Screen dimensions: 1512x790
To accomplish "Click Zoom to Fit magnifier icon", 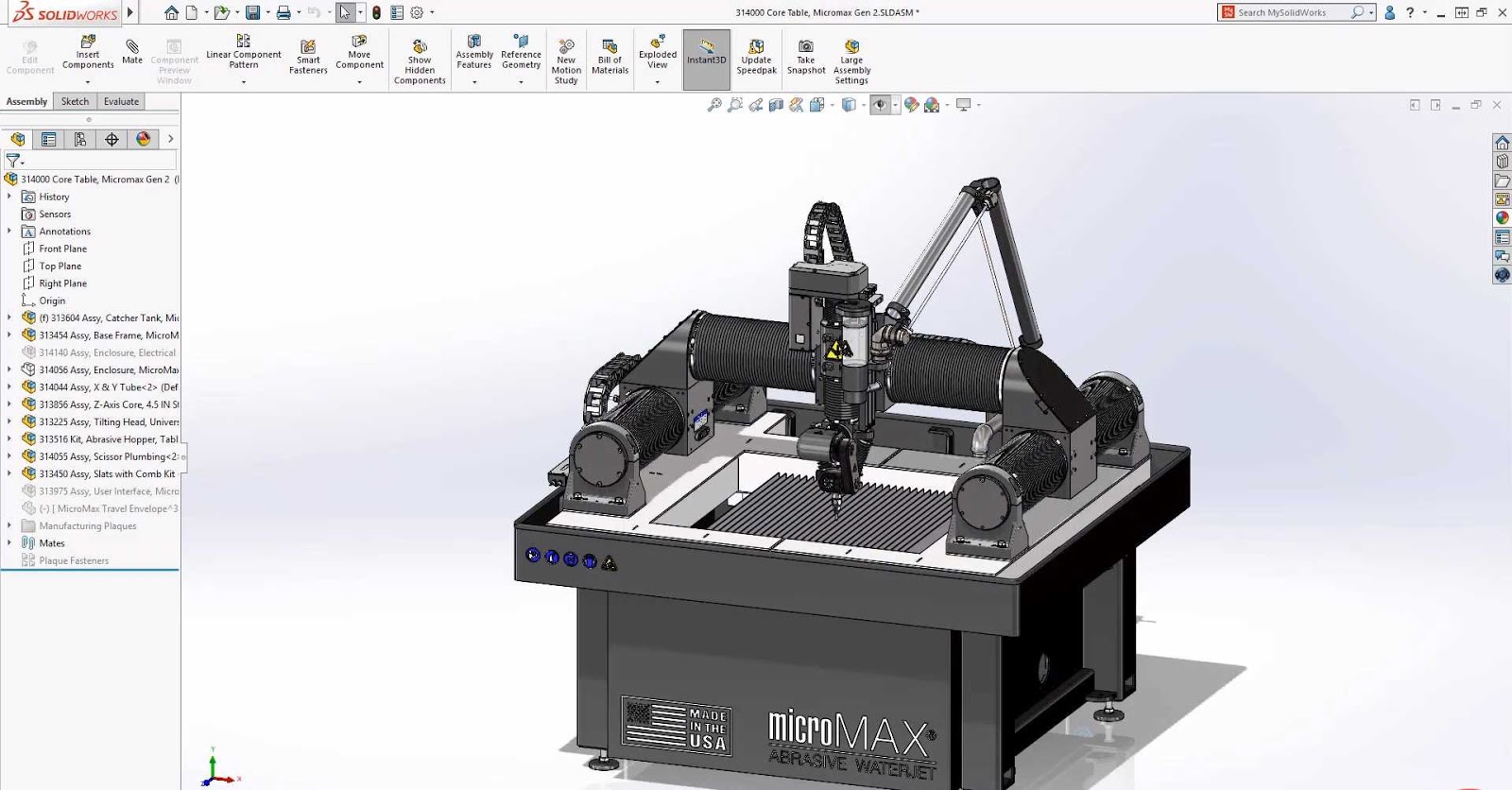I will [714, 105].
